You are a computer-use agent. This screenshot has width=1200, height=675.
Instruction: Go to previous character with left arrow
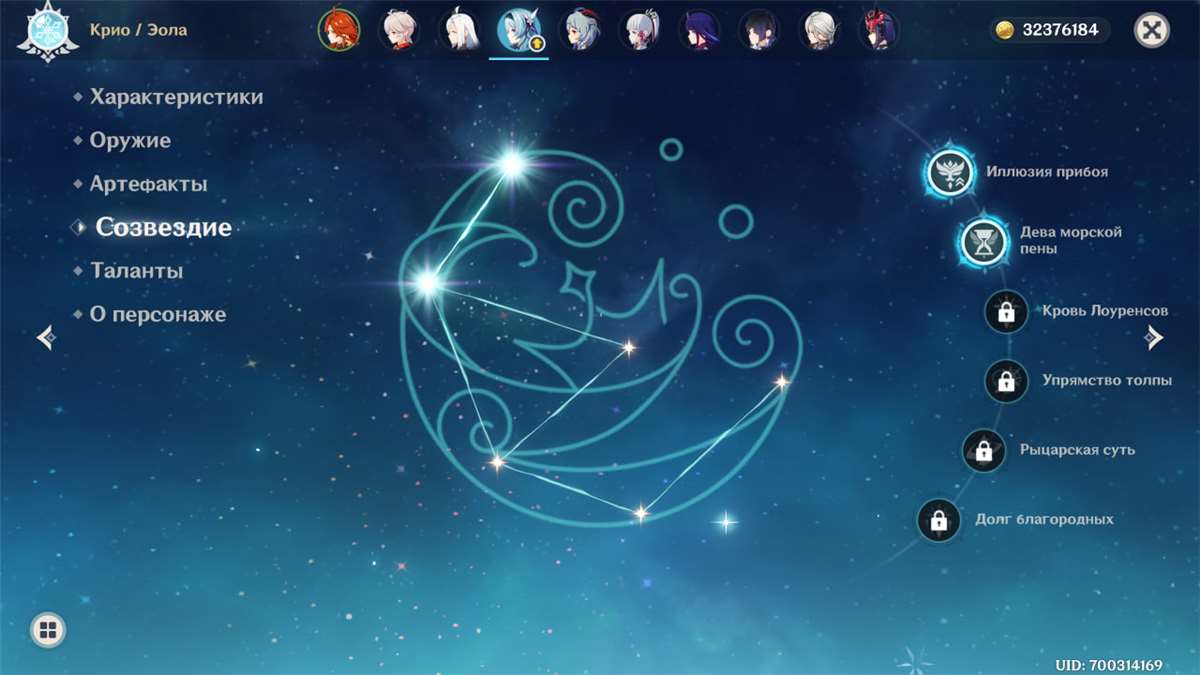[x=46, y=338]
